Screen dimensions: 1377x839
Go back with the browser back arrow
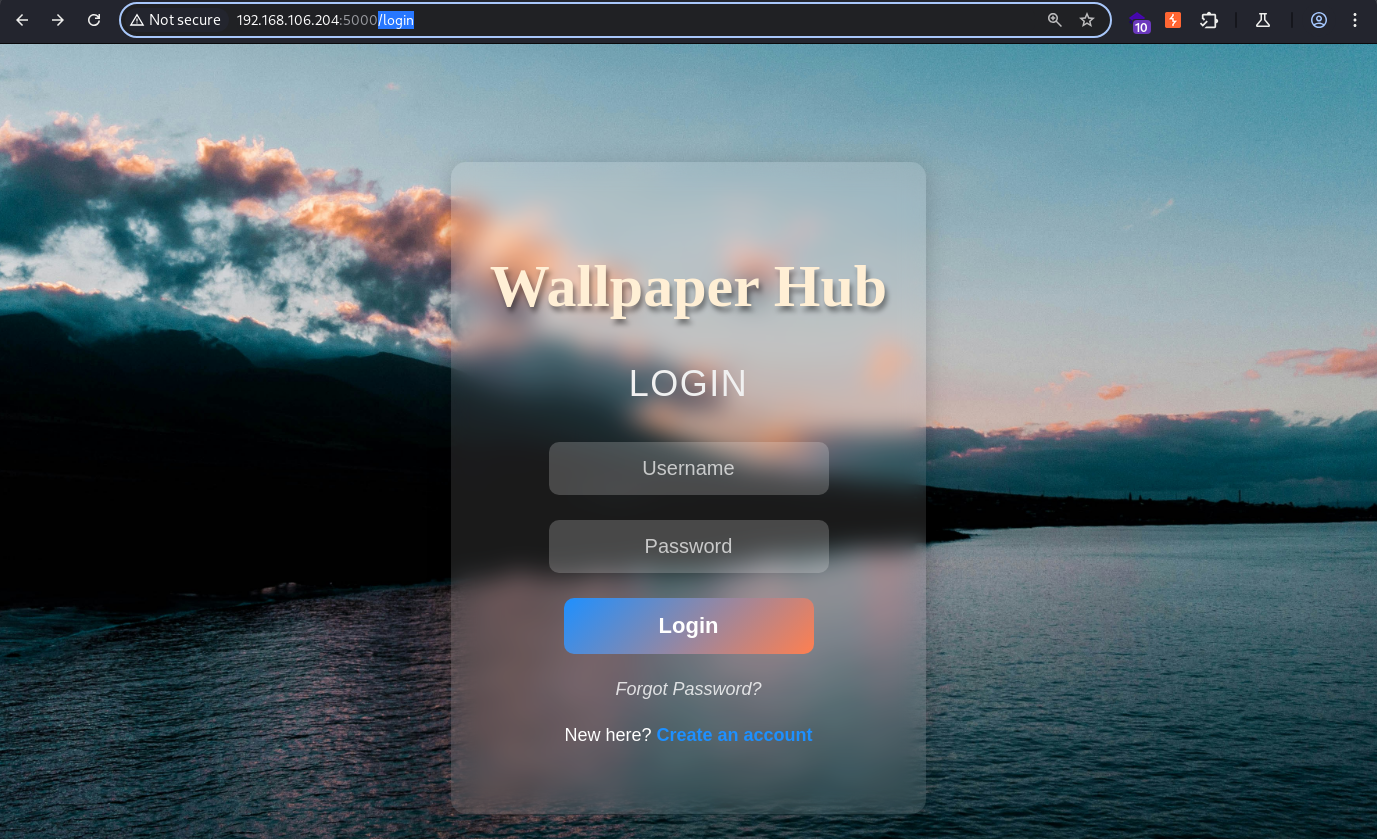click(x=22, y=20)
